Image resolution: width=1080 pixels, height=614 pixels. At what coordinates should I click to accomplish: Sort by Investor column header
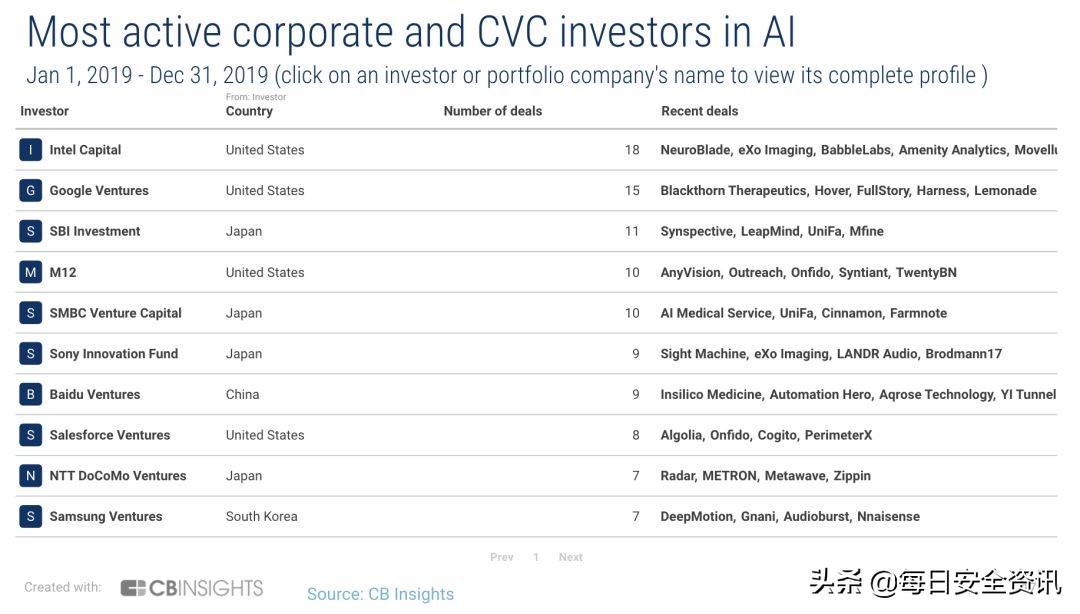[45, 111]
